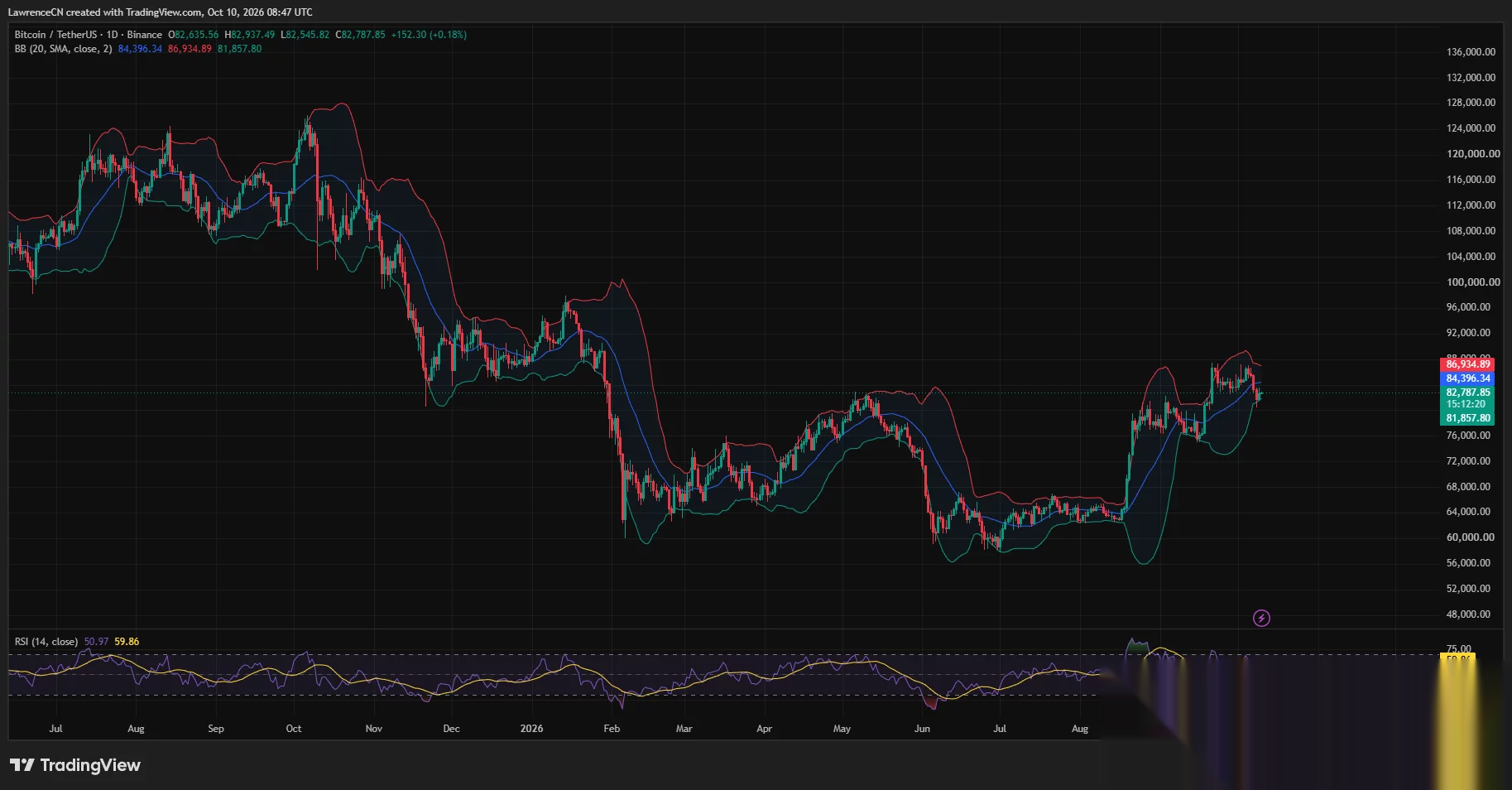Click the 68,000.00 price axis label
Image resolution: width=1512 pixels, height=790 pixels.
pyautogui.click(x=1468, y=487)
